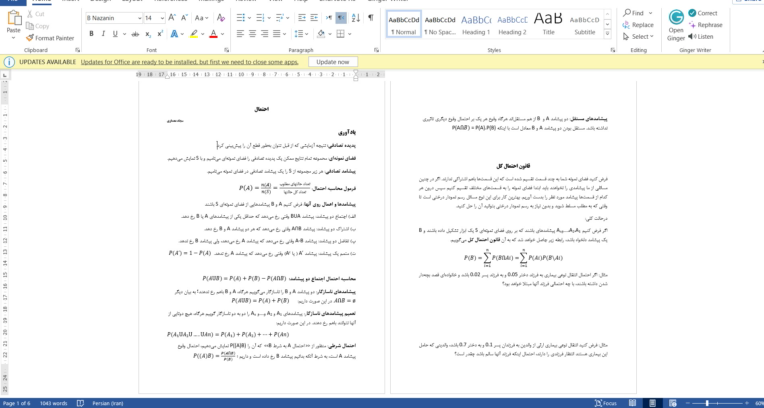Toggle right-to-left text direction
Screen dimensions: 764x408
(x=341, y=18)
